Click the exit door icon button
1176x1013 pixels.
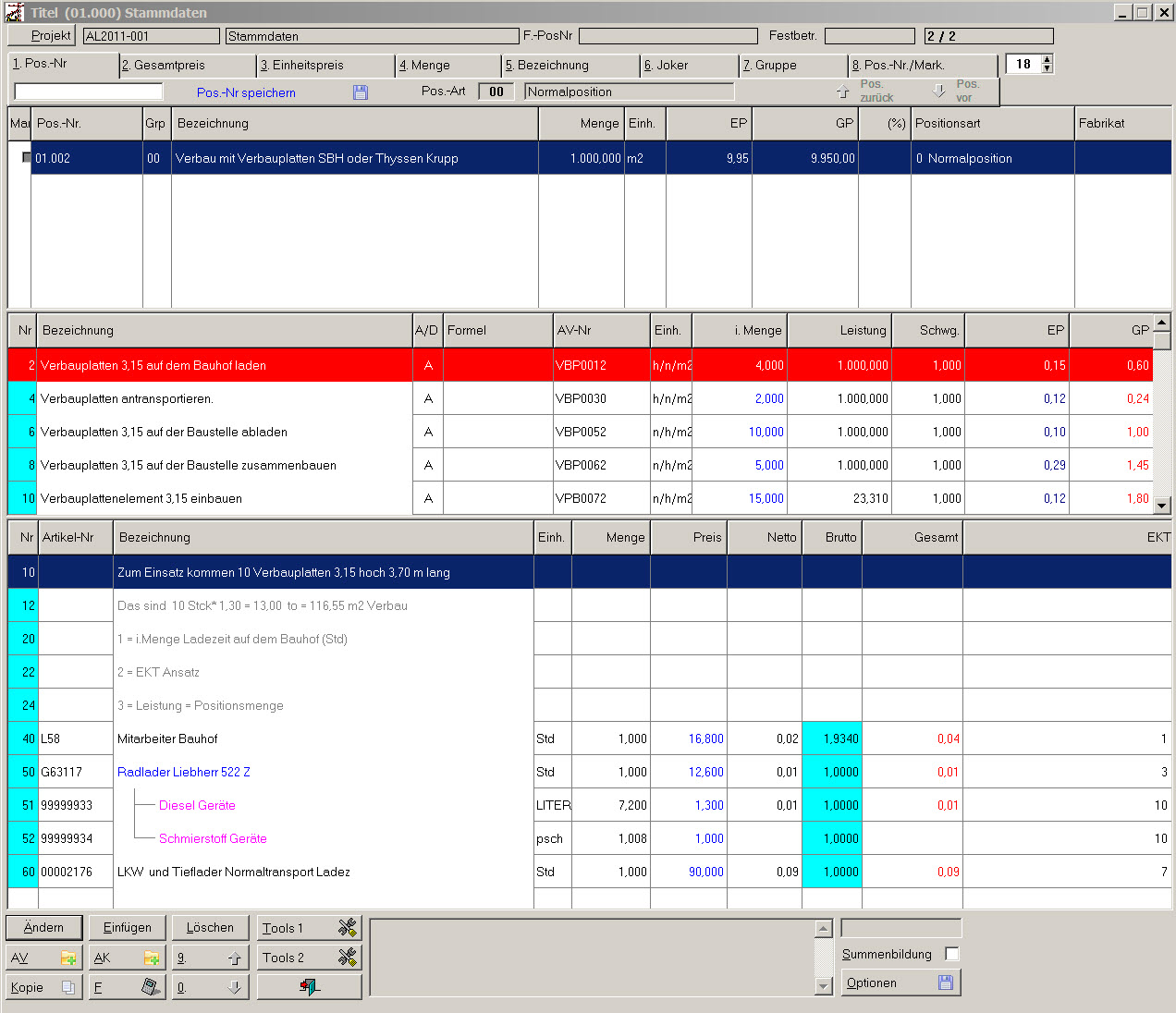click(309, 987)
